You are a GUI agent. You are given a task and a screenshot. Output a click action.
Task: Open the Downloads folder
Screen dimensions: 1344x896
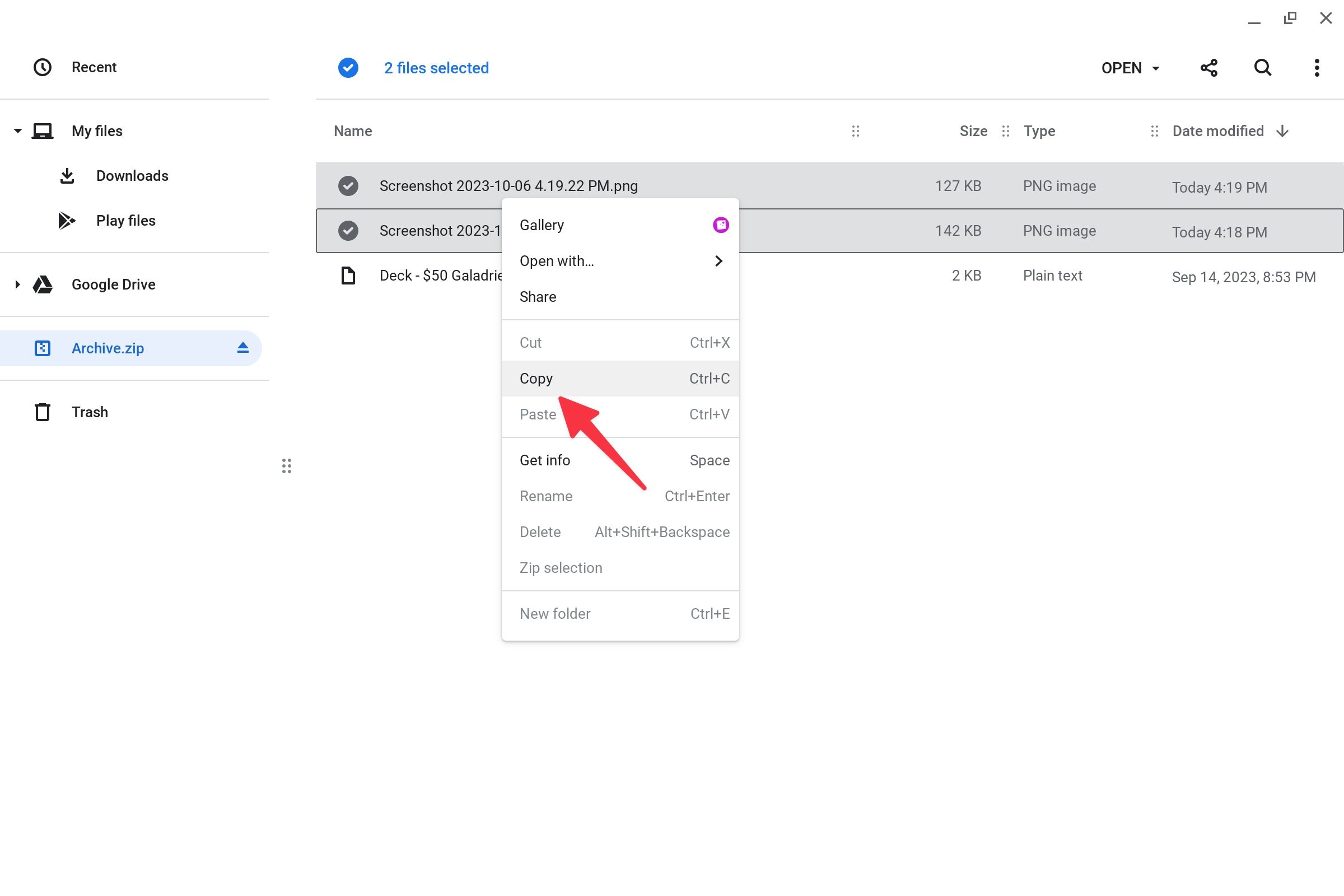pos(132,175)
